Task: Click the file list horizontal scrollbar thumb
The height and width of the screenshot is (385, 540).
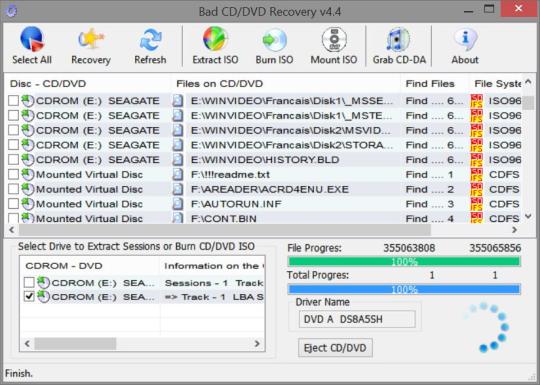Action: coord(225,230)
